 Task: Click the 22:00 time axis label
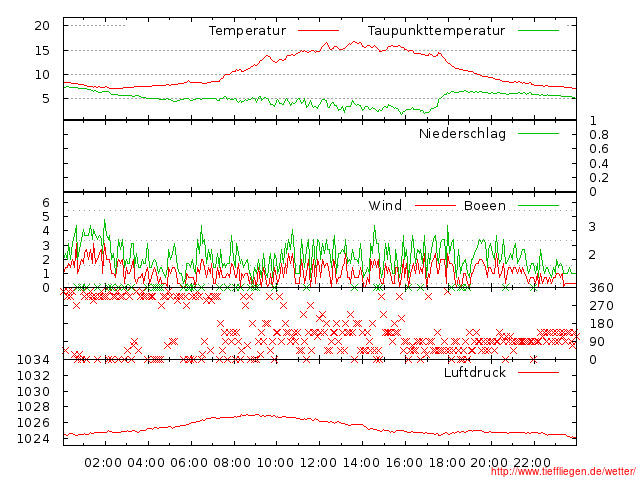click(x=532, y=463)
